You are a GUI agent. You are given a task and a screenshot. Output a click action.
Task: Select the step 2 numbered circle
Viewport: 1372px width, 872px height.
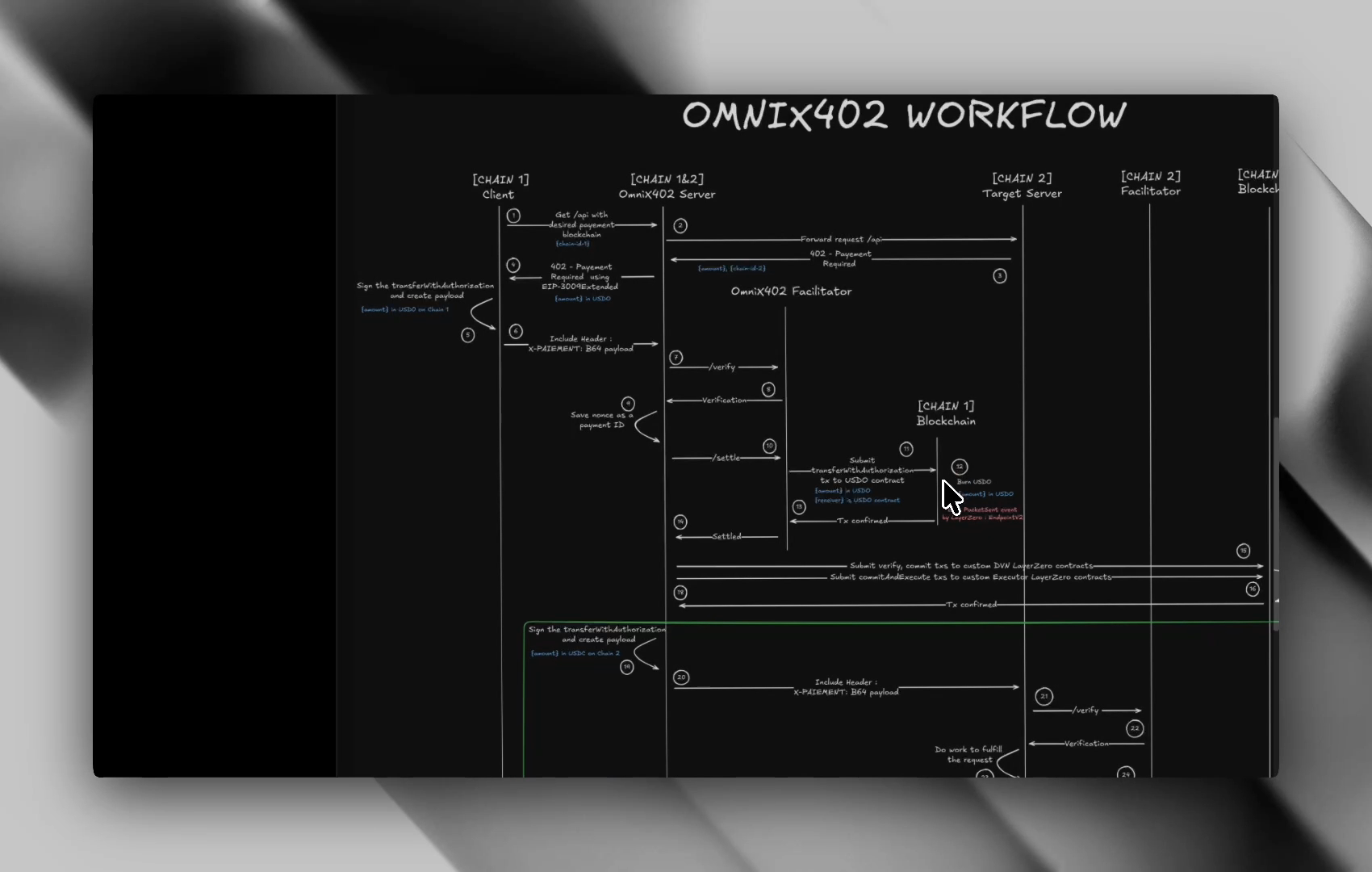pos(680,226)
